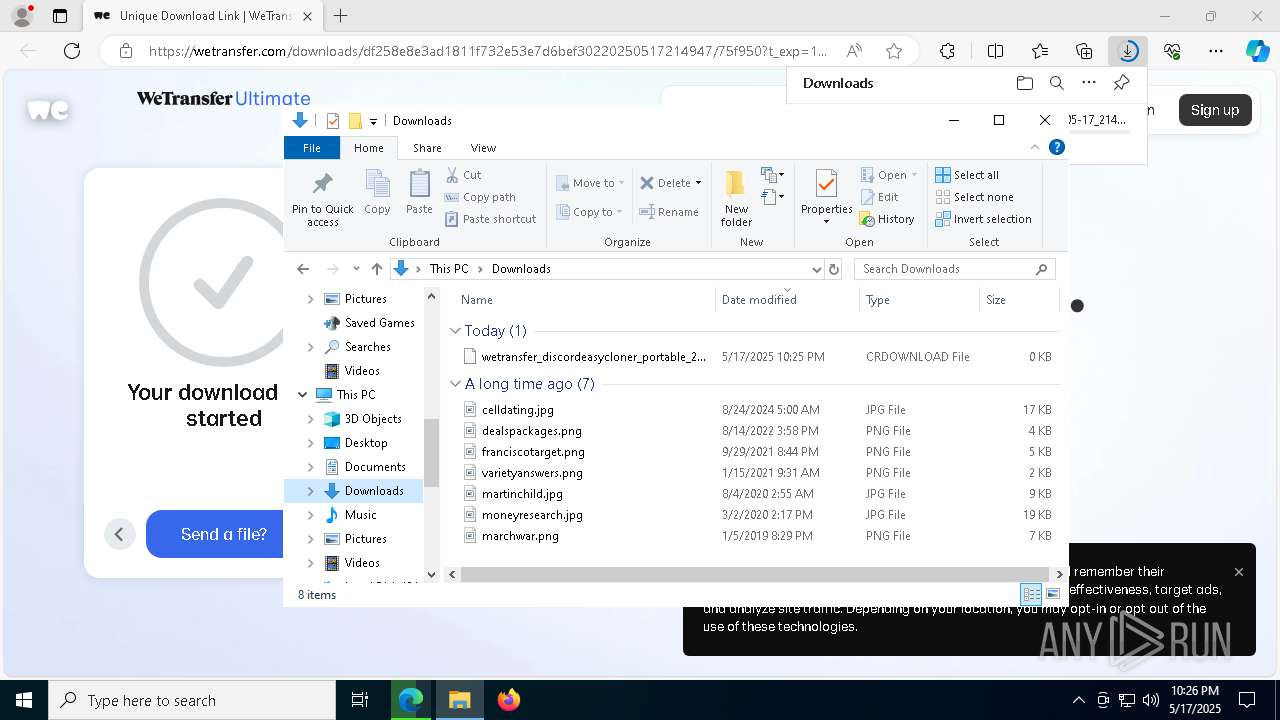Click Paste shortcut in ribbon
This screenshot has height=720, width=1280.
click(x=490, y=219)
